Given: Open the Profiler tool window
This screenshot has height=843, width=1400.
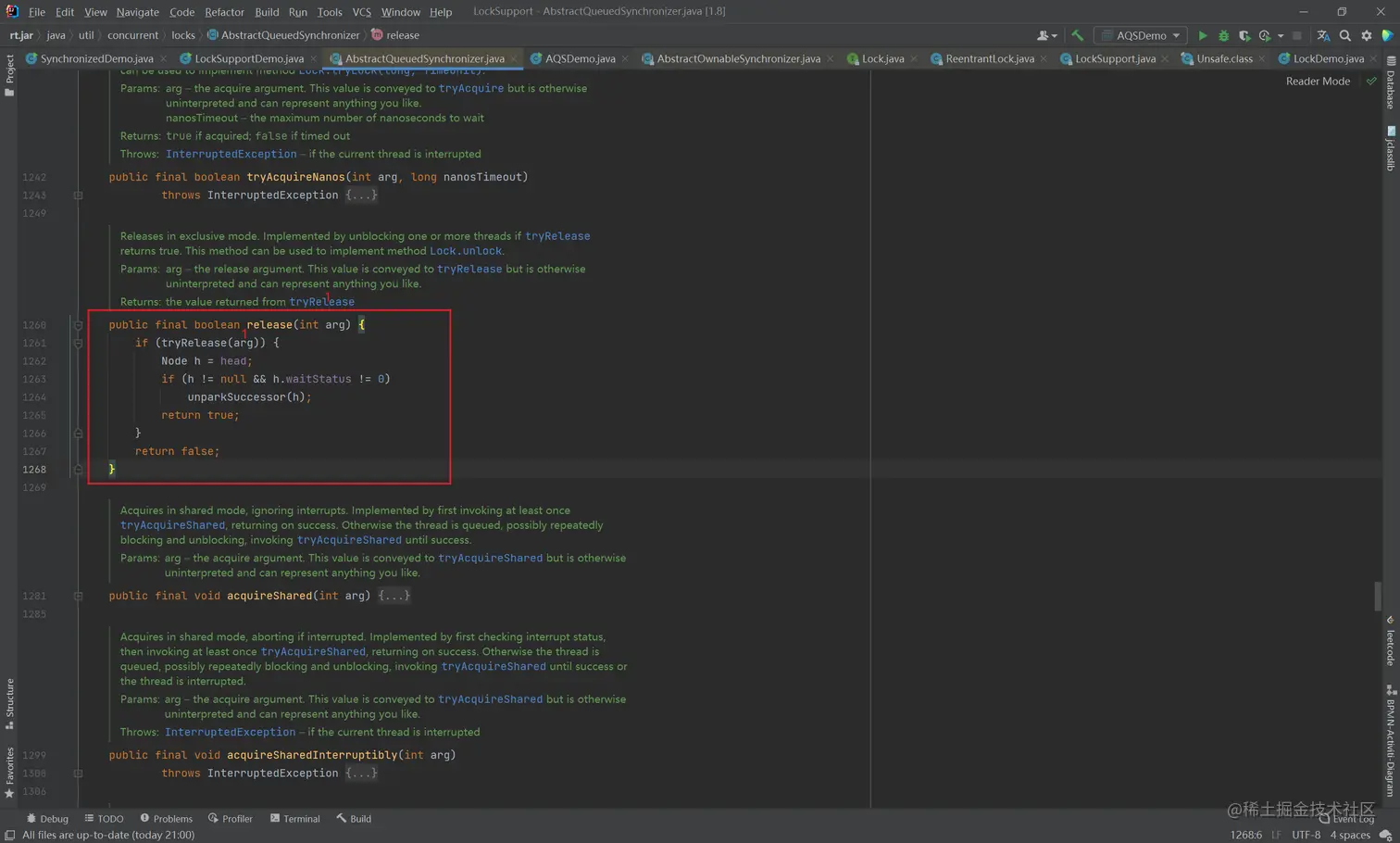Looking at the screenshot, I should 231,819.
